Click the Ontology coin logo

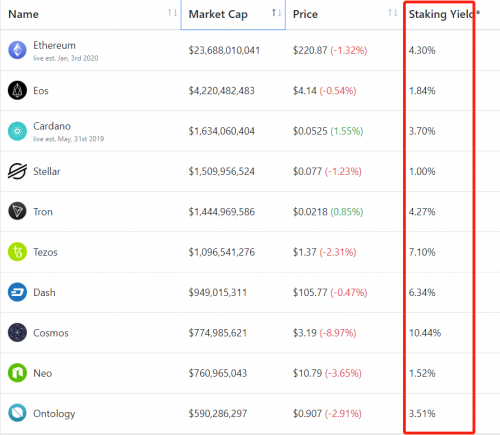click(17, 413)
